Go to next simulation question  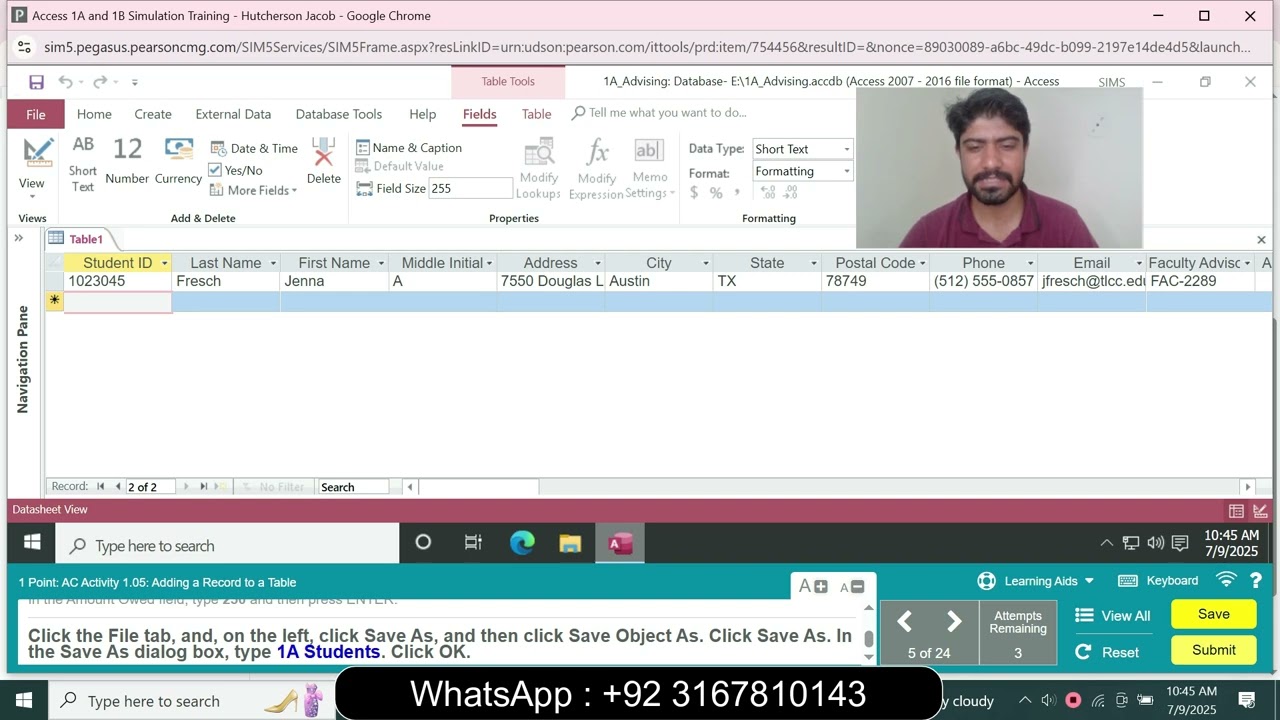click(954, 622)
